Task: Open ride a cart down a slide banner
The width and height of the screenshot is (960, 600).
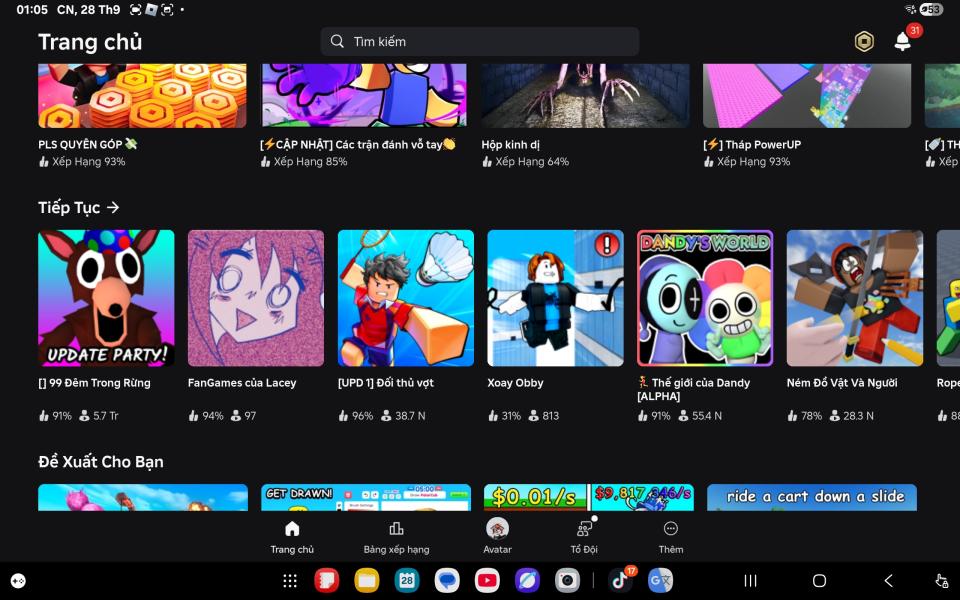Action: click(812, 497)
